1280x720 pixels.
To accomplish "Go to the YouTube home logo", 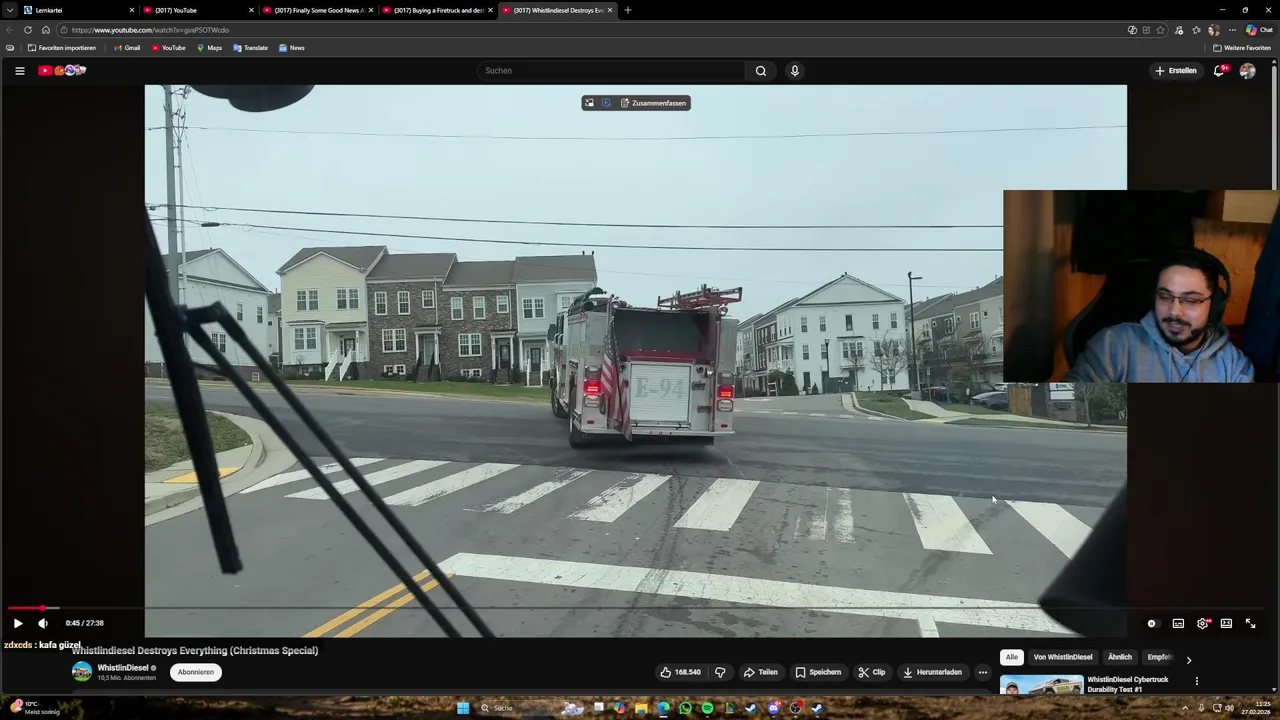I will pos(62,70).
